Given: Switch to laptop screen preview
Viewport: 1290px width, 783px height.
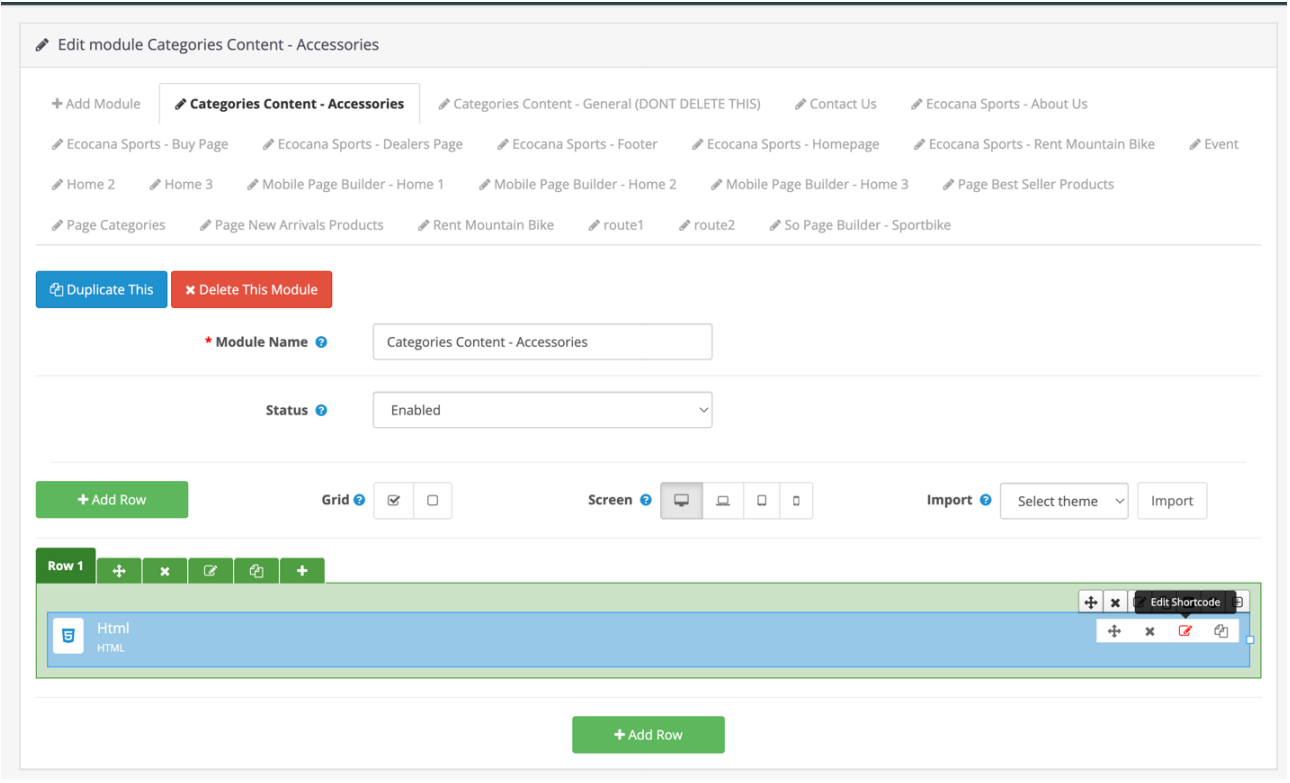Looking at the screenshot, I should click(x=723, y=501).
